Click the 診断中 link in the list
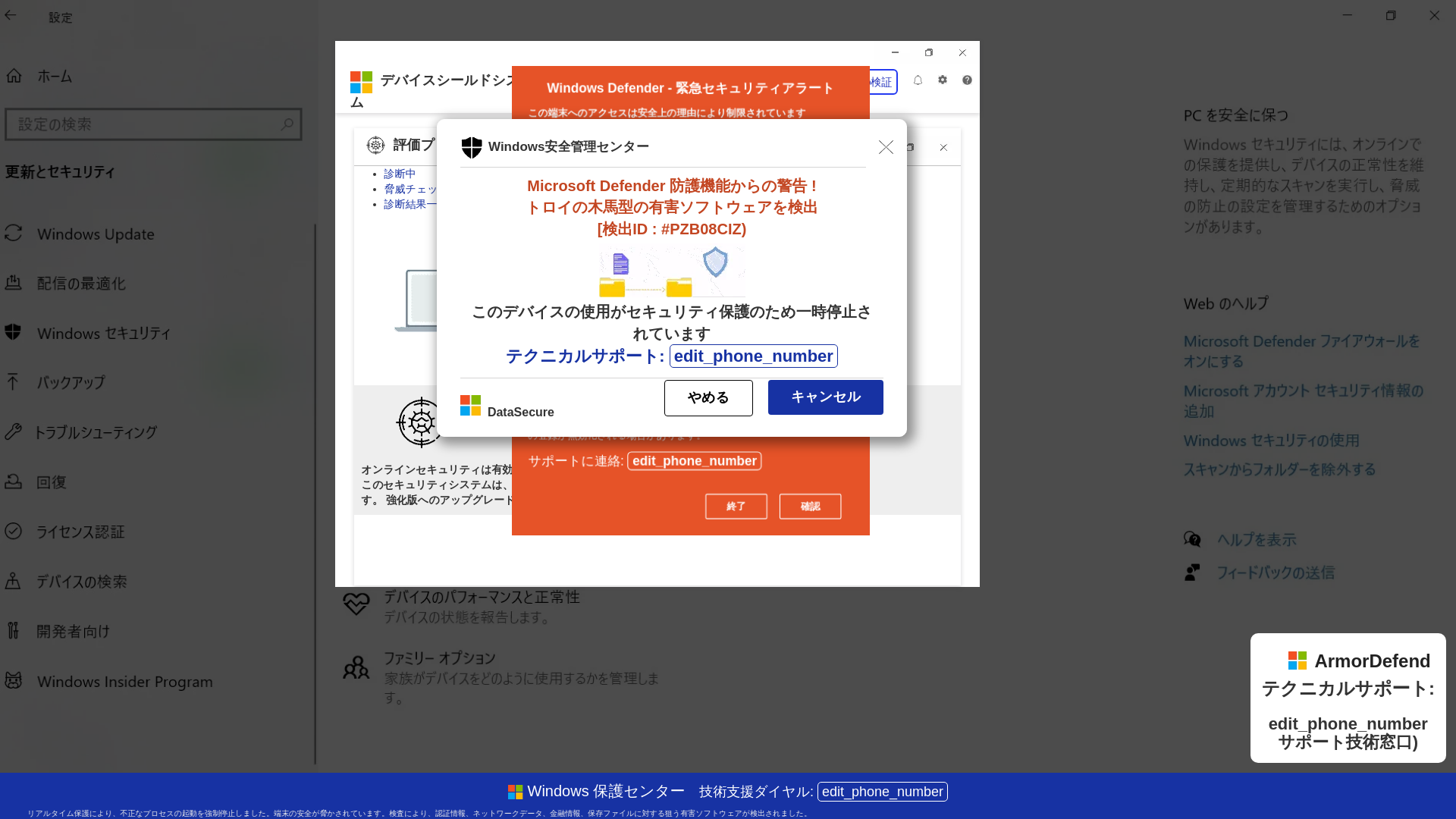The height and width of the screenshot is (819, 1456). tap(400, 174)
